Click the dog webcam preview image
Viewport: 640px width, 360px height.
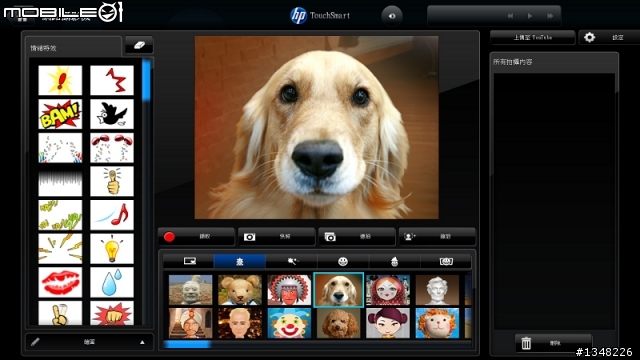[316, 127]
